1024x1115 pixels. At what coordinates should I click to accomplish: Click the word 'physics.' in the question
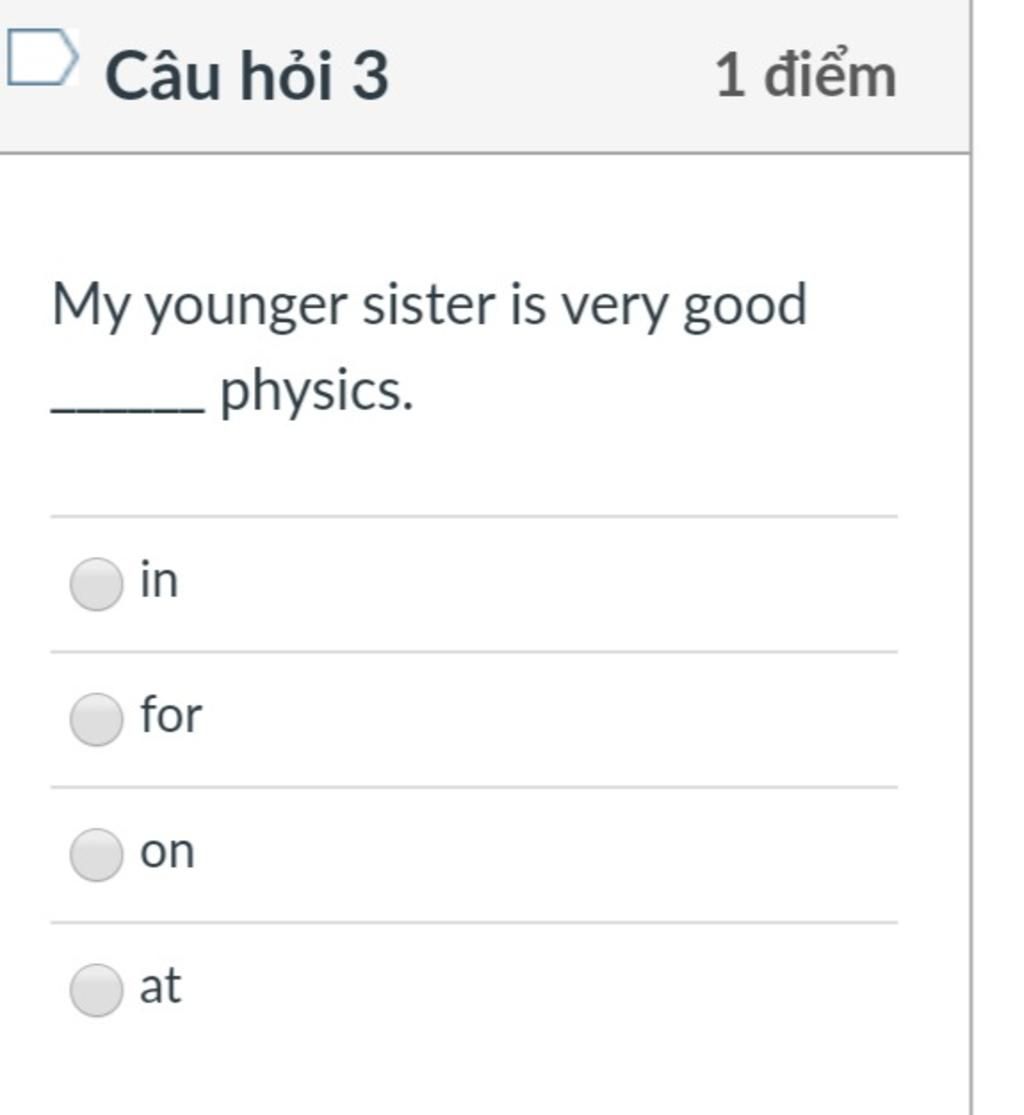tap(316, 391)
